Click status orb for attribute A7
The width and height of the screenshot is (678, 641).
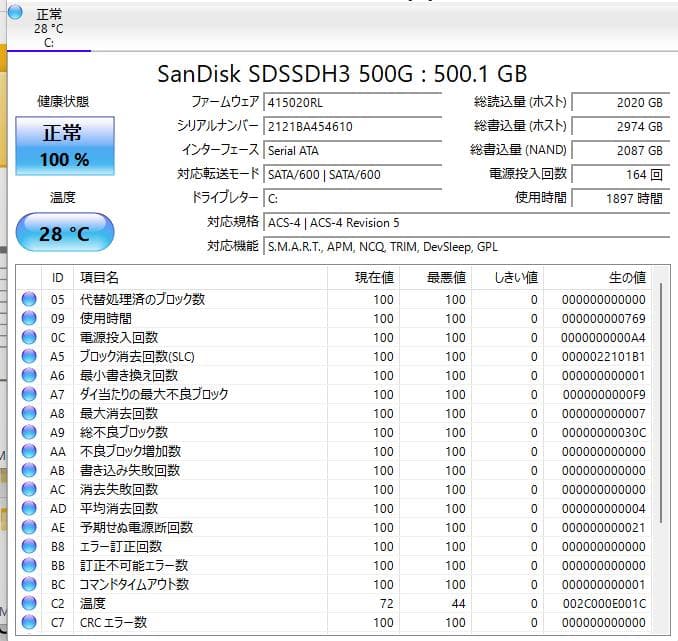tap(29, 394)
